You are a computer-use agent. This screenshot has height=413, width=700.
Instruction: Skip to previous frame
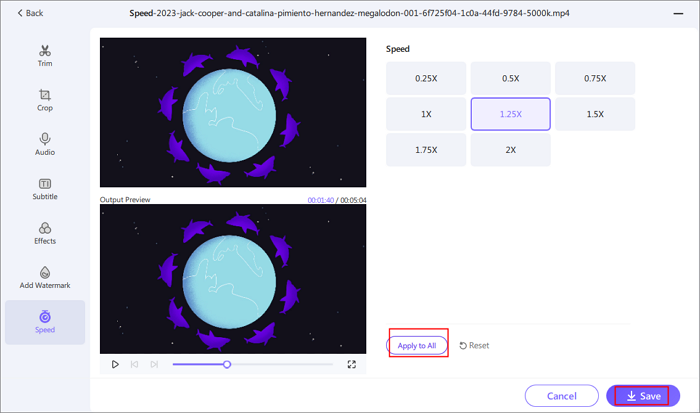coord(134,365)
